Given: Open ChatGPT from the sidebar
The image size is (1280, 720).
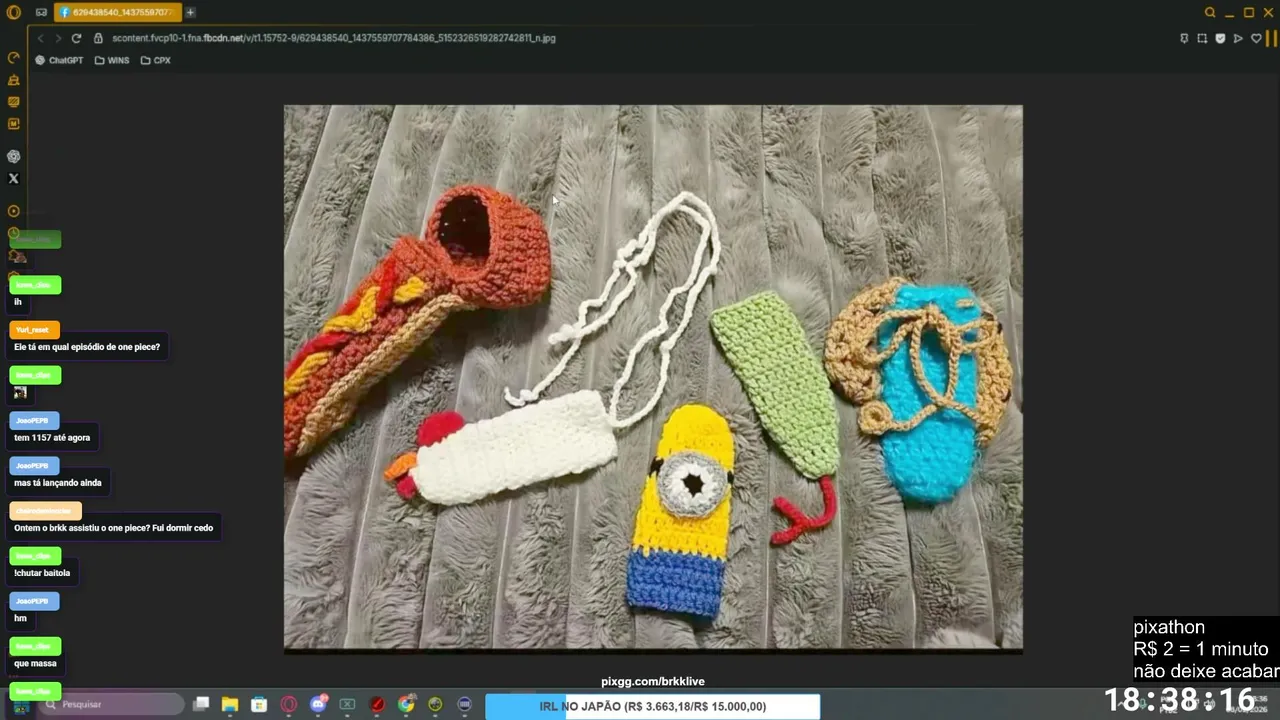Looking at the screenshot, I should click(14, 156).
